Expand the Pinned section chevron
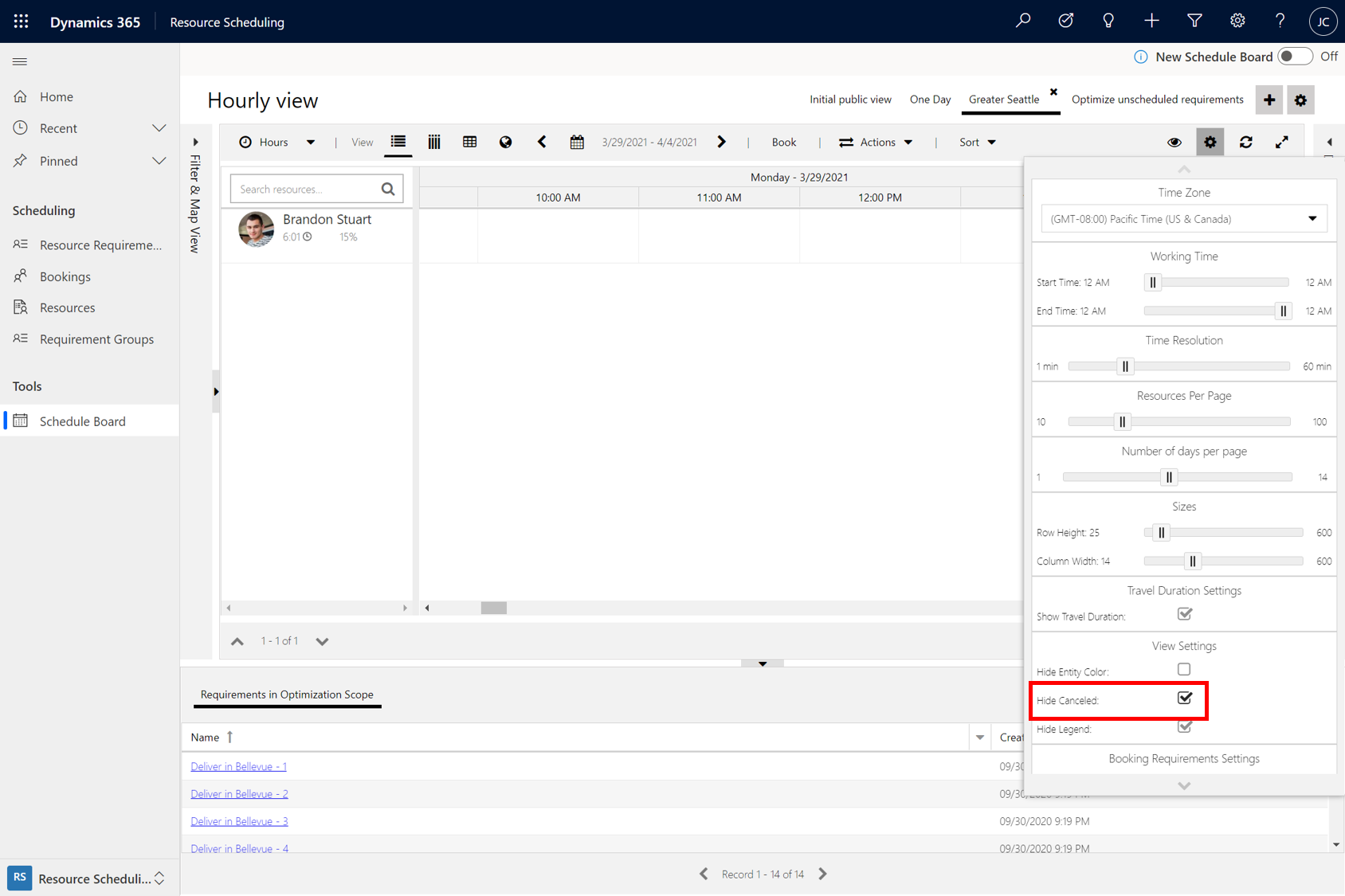 click(x=159, y=161)
